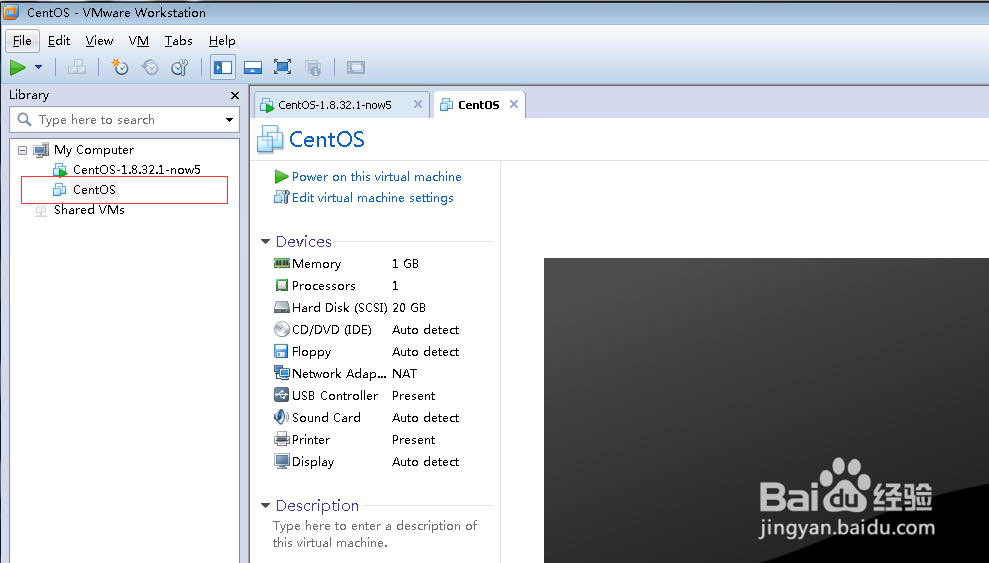Screen dimensions: 989x563
Task: Click the revert to snapshot toolbar icon
Action: [x=150, y=67]
